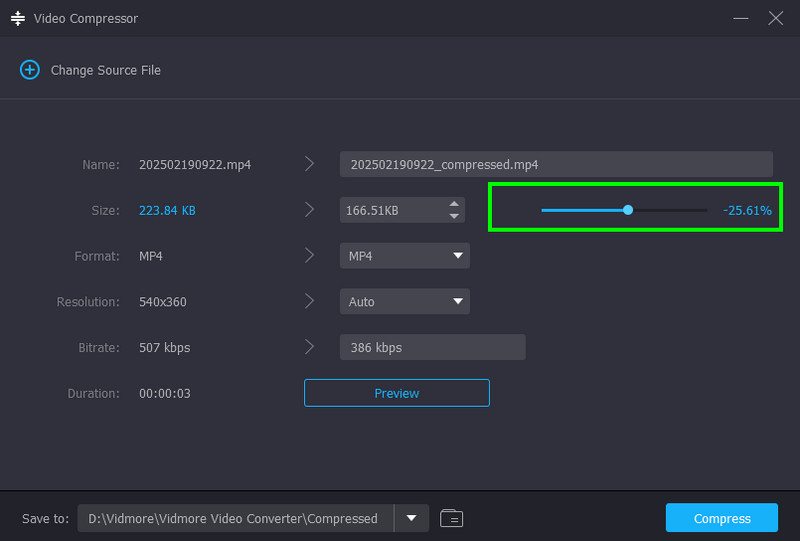Viewport: 800px width, 541px height.
Task: Click the -25.61% compression percentage label
Action: (747, 210)
